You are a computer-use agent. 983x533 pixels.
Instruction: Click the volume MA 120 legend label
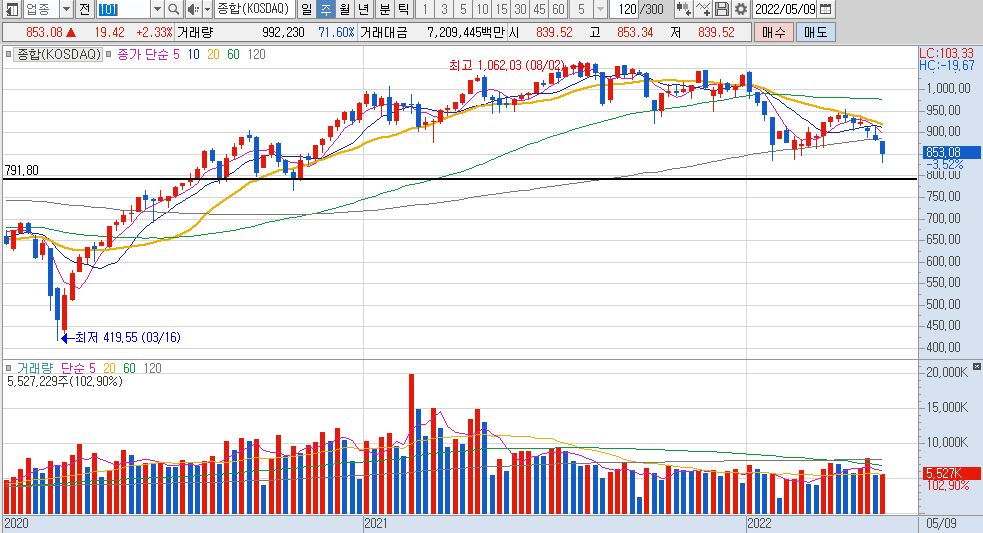[x=152, y=368]
